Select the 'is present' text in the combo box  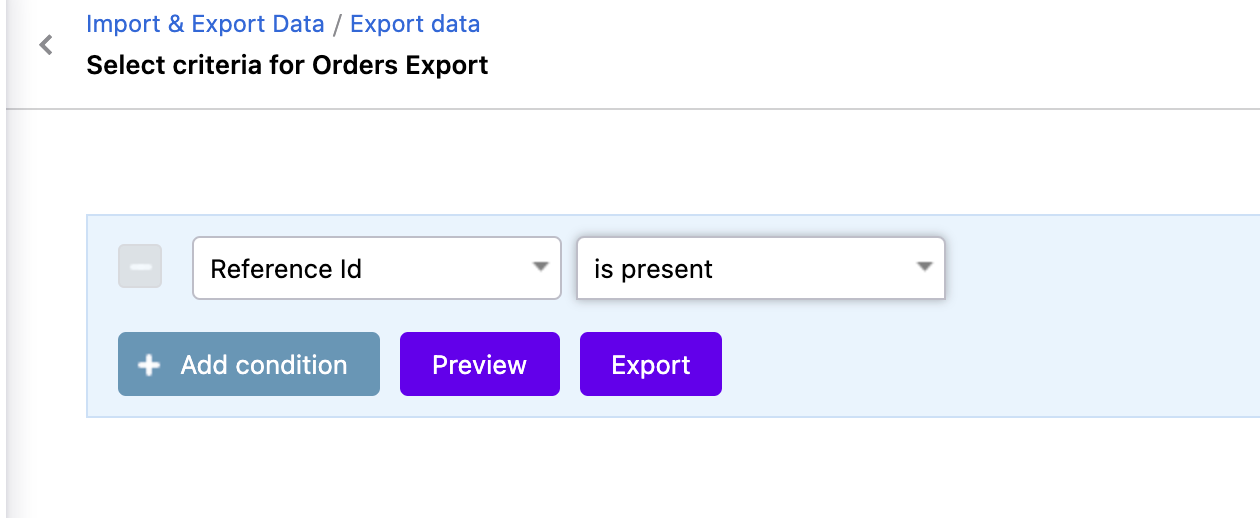pos(653,269)
